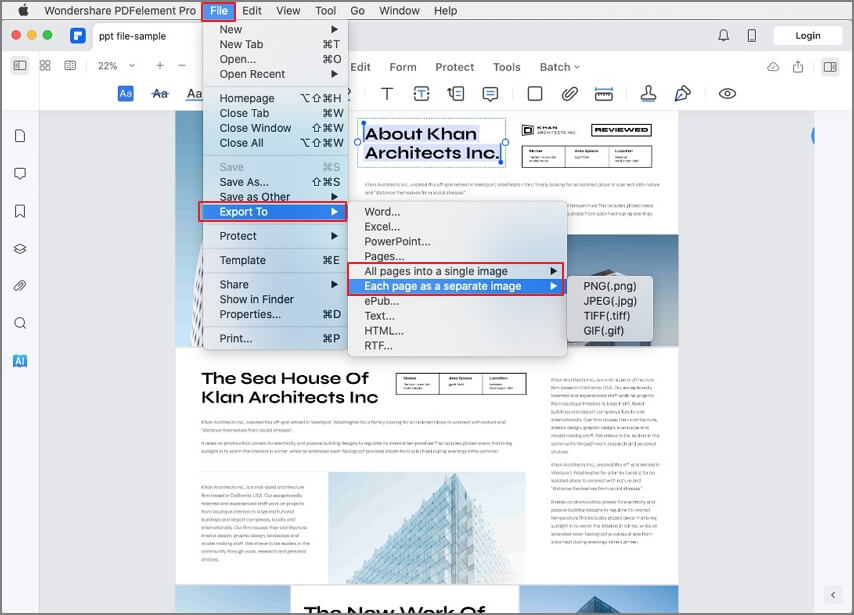Select the two-page reading view icon
Screen dimensions: 854x615
click(x=70, y=65)
